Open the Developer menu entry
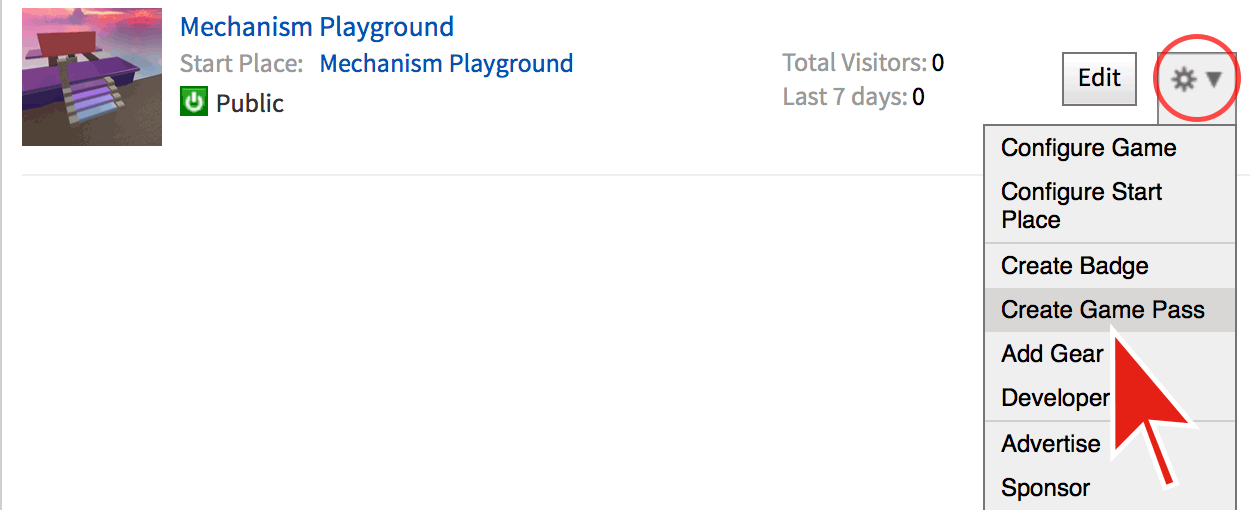The width and height of the screenshot is (1250, 510). tap(1055, 398)
